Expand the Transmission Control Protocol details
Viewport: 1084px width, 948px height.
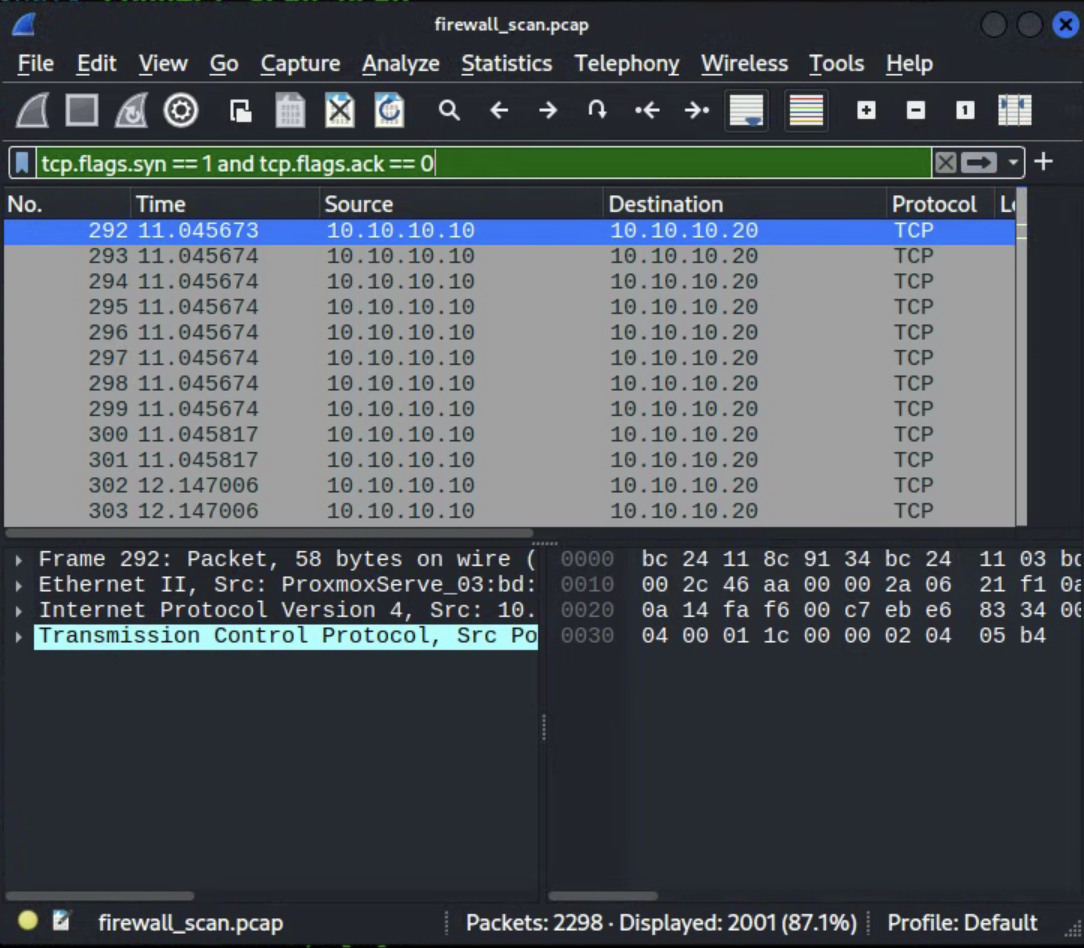18,636
